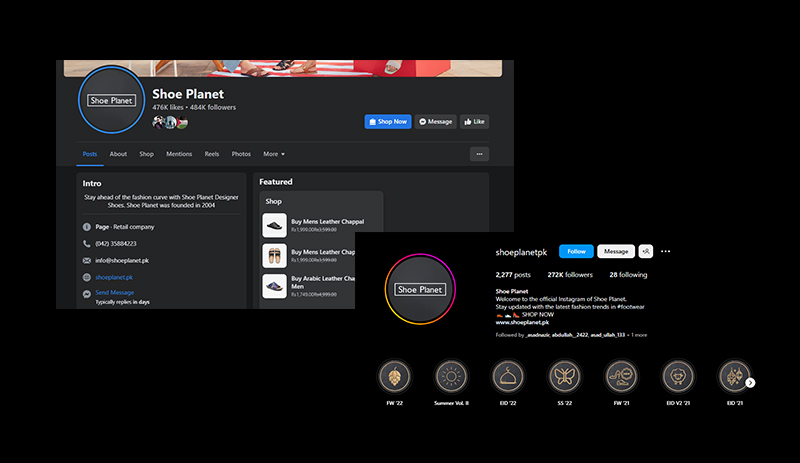Open the Mentions tab
This screenshot has height=463, width=800.
[179, 154]
